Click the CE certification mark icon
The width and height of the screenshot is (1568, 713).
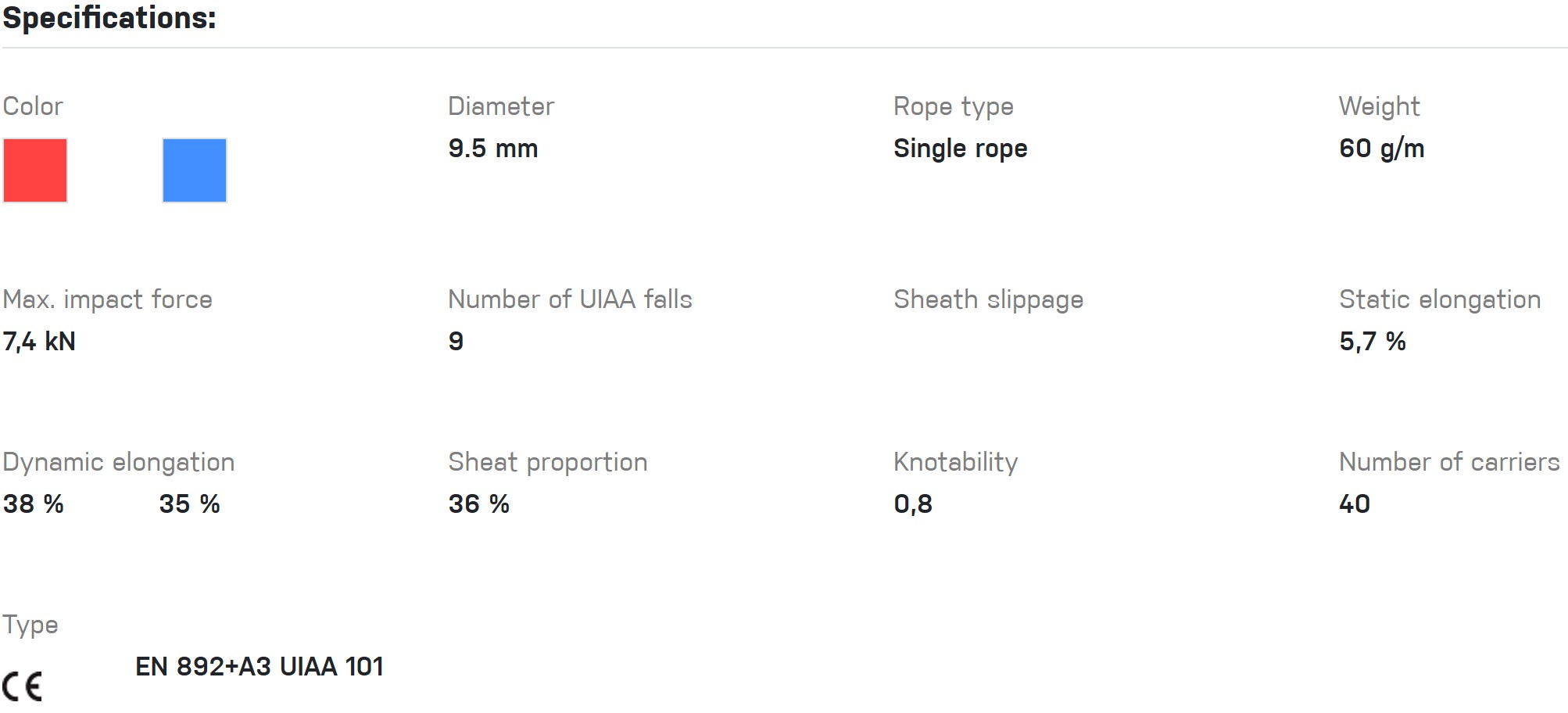[x=22, y=686]
